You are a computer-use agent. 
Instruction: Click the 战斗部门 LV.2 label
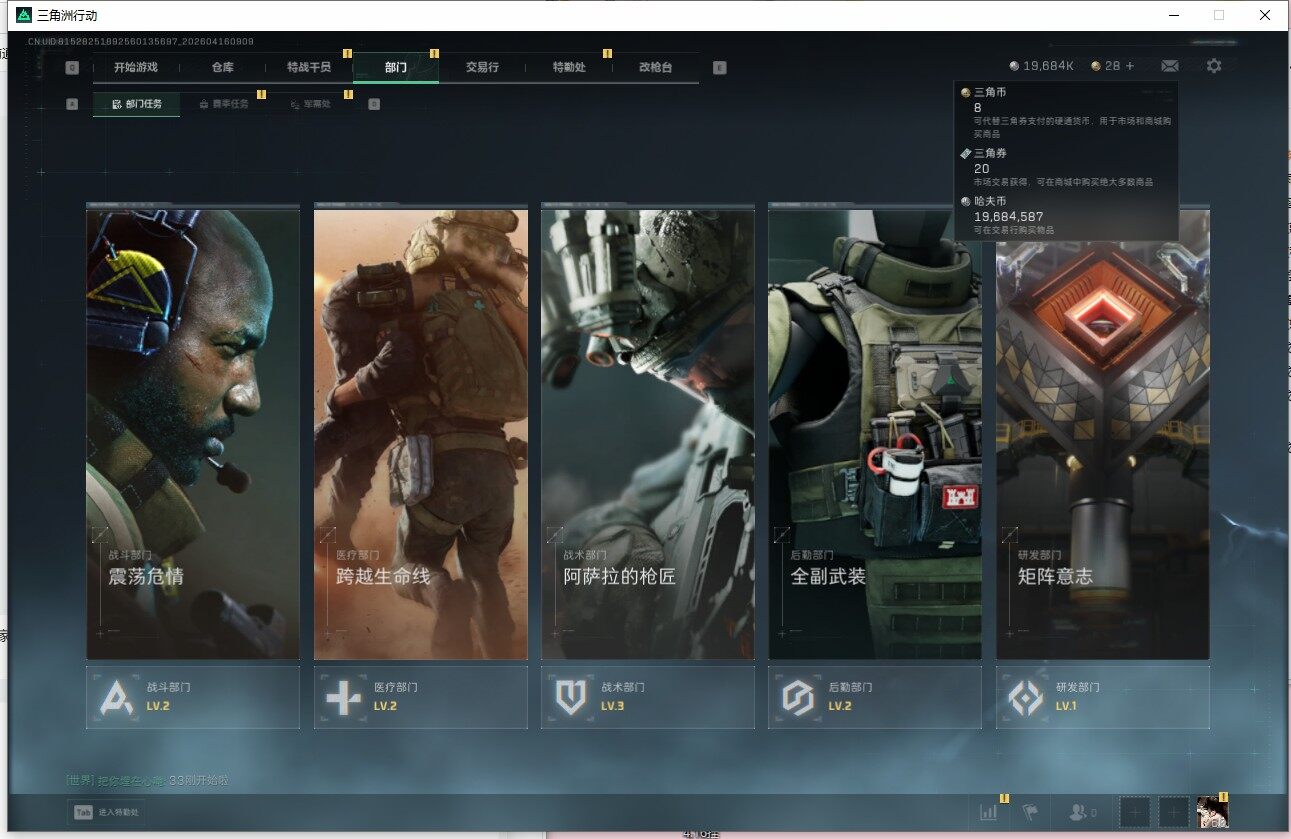158,706
